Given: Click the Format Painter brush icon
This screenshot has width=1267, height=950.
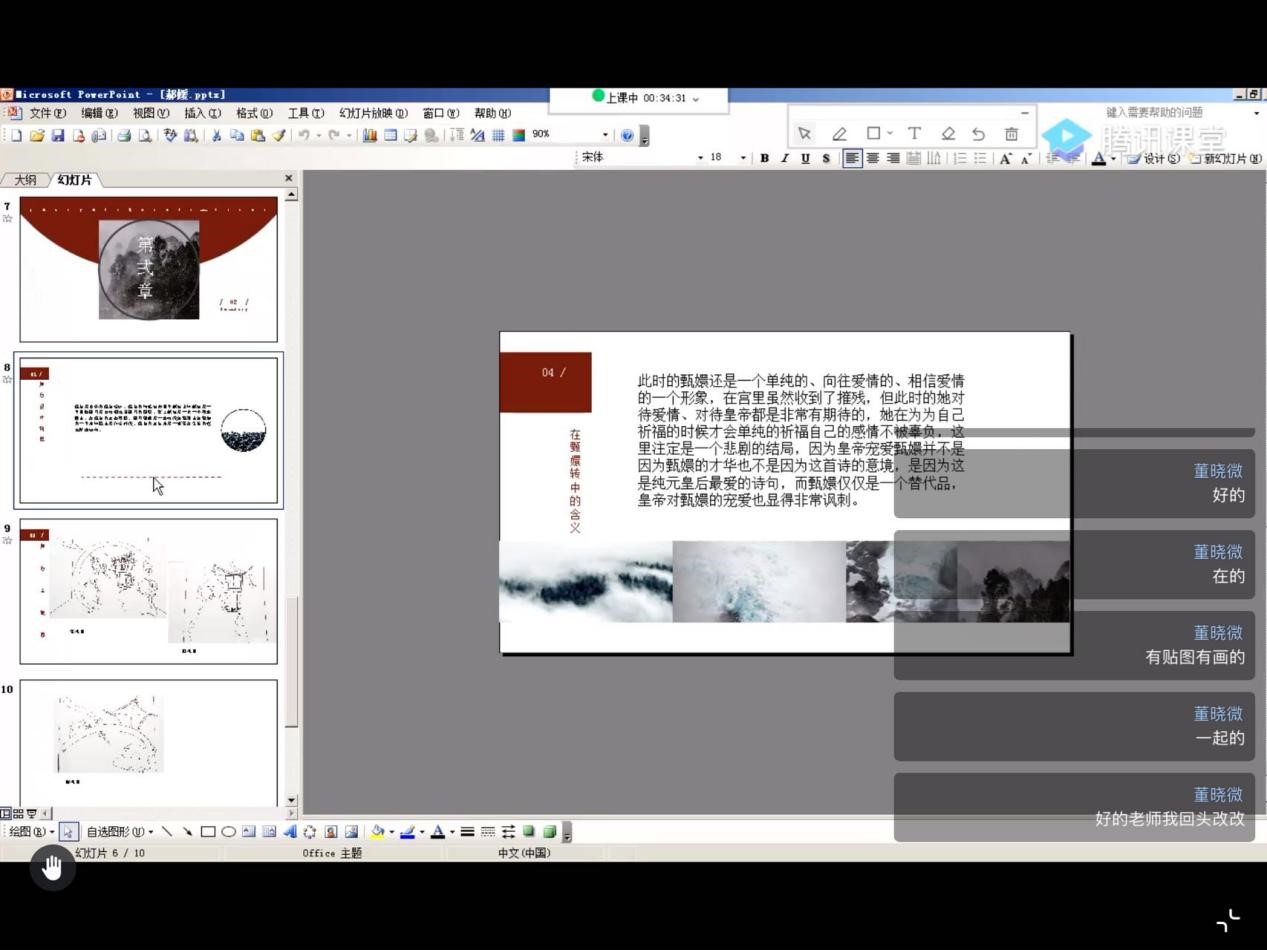Looking at the screenshot, I should (x=279, y=135).
